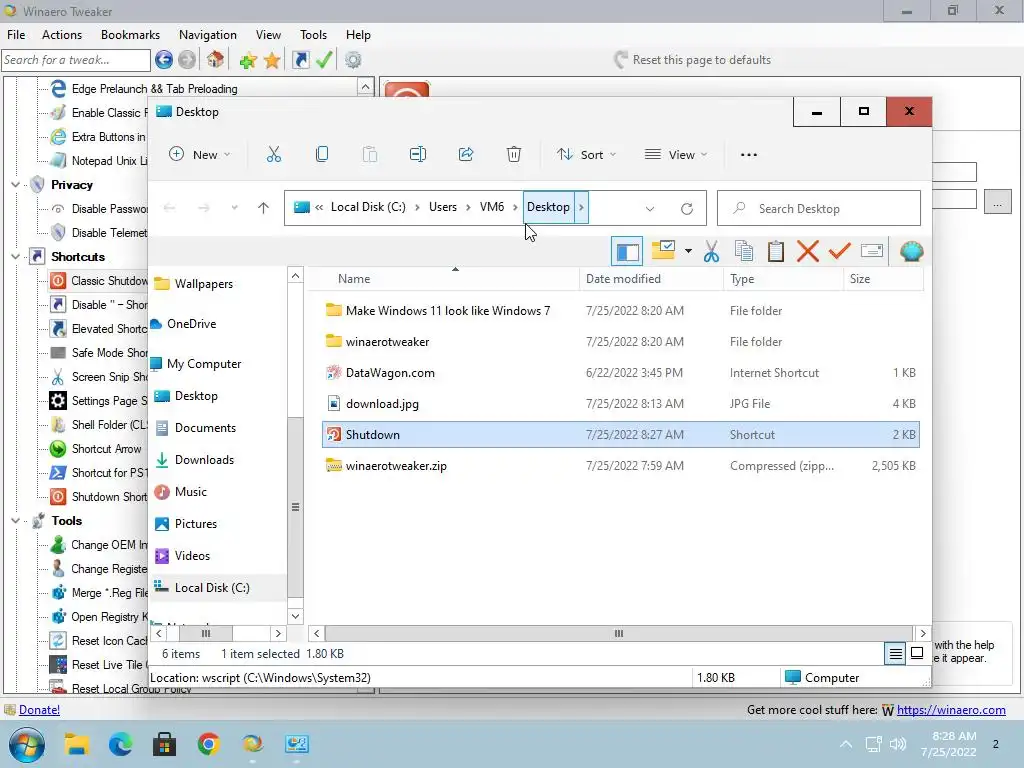Click the scissors Cut icon in classic toolbar
Viewport: 1024px width, 768px height.
pos(712,251)
